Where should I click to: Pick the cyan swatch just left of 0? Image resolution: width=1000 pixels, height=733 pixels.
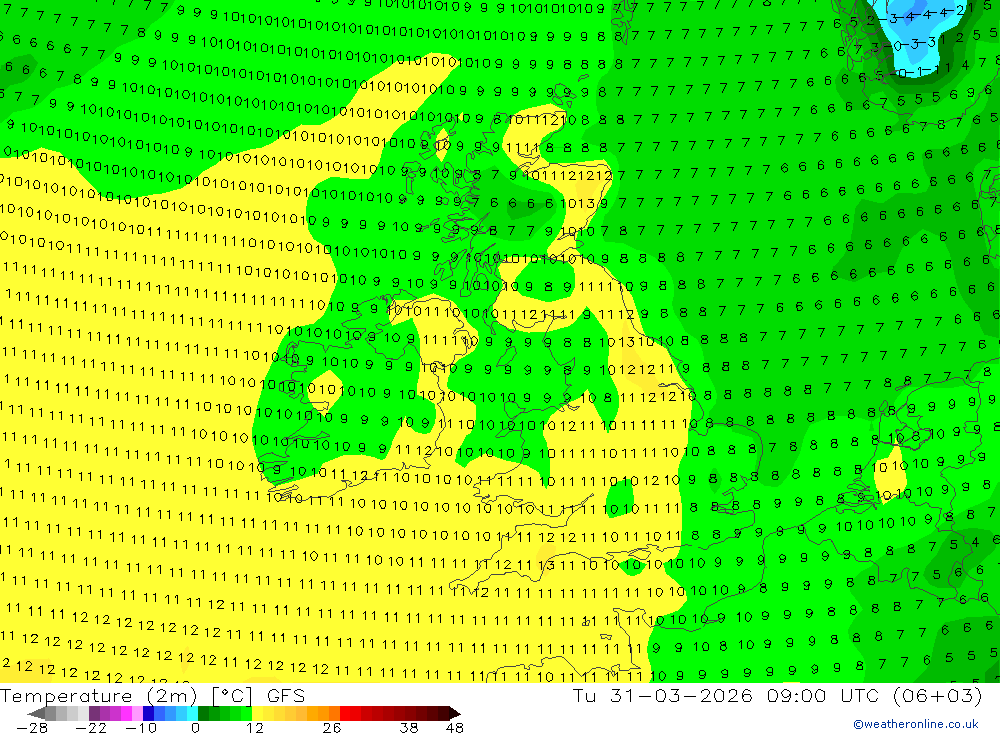pyautogui.click(x=192, y=714)
